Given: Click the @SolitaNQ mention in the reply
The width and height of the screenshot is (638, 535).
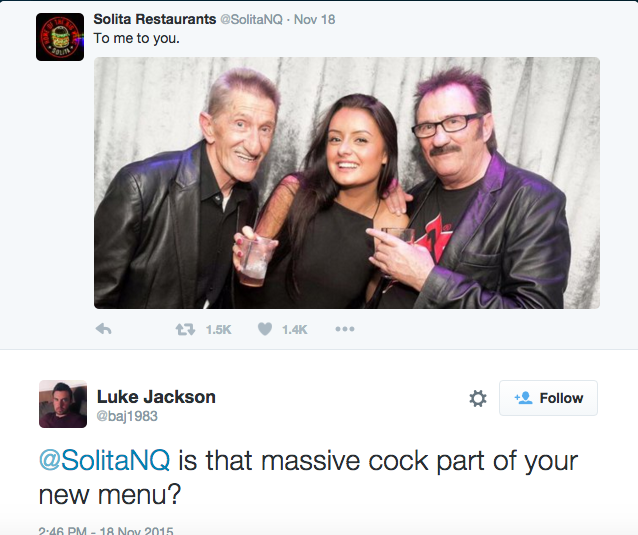Looking at the screenshot, I should (104, 461).
